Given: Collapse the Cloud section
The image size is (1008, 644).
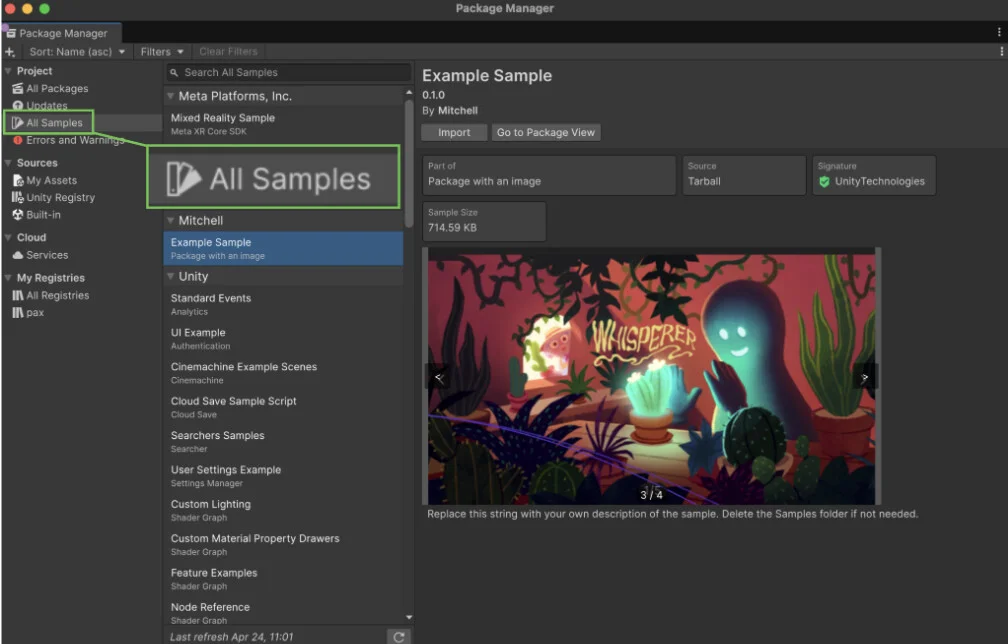Looking at the screenshot, I should [x=8, y=237].
